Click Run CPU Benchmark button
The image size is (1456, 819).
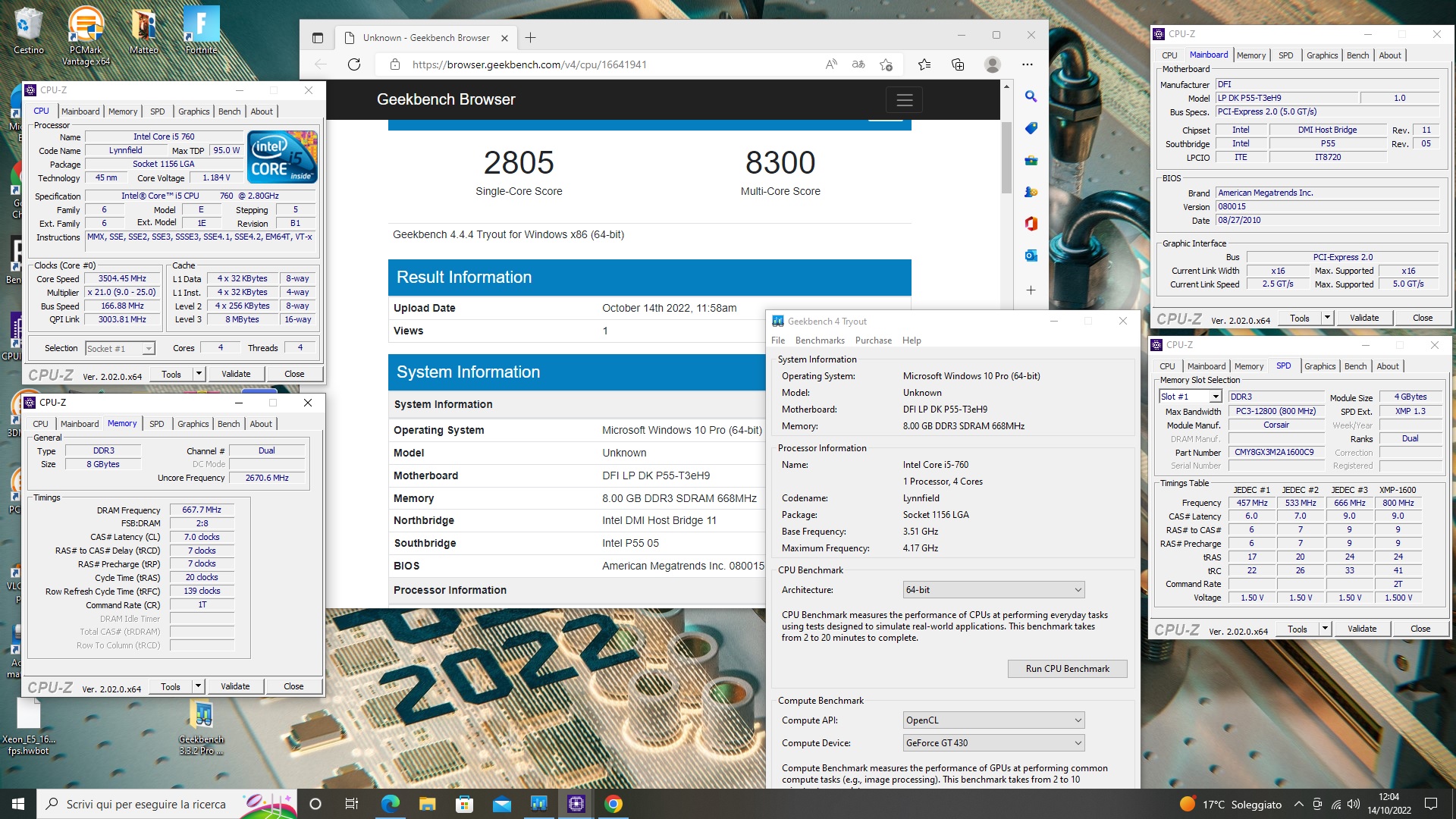click(x=1067, y=669)
